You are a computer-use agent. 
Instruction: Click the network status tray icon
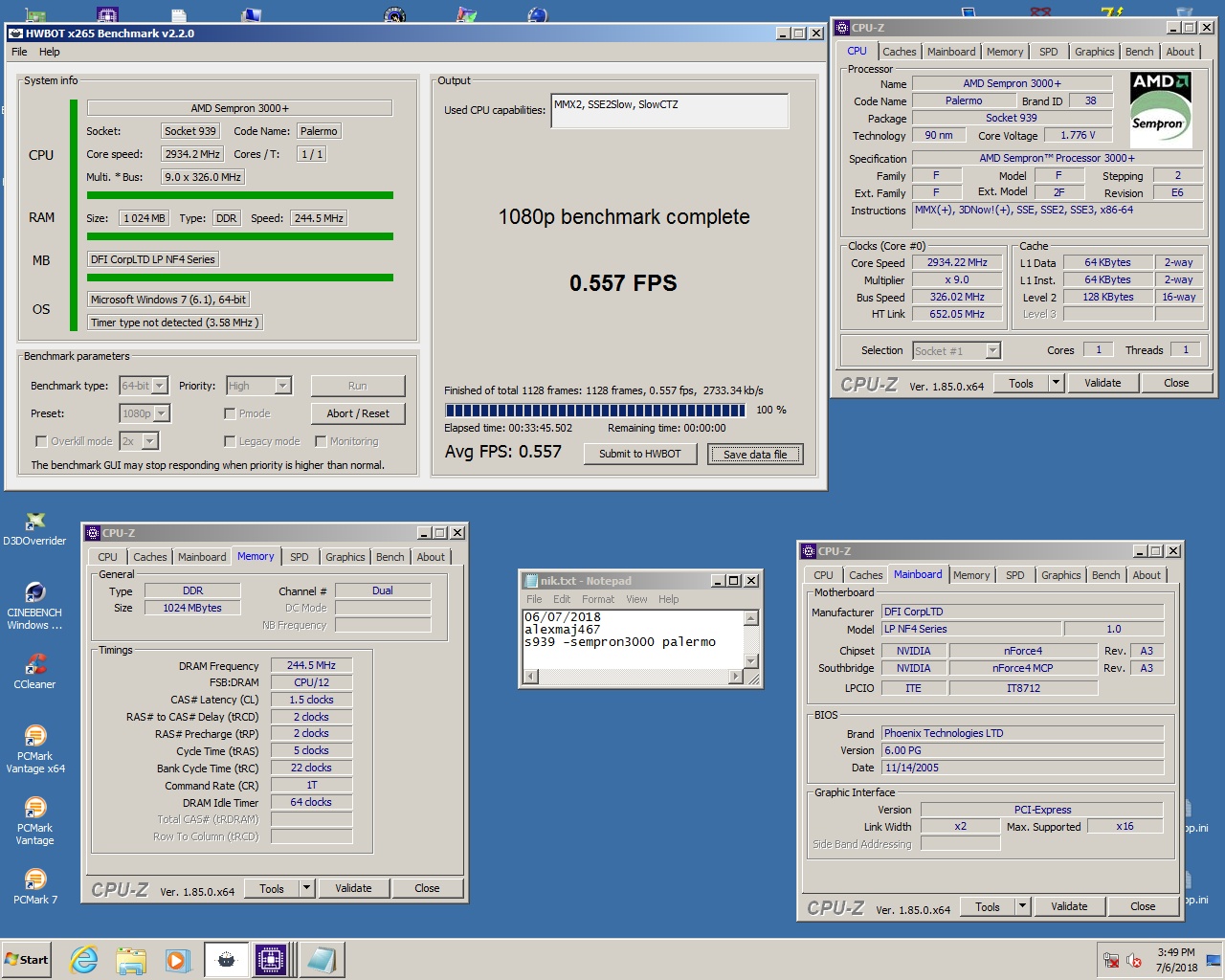(1111, 961)
